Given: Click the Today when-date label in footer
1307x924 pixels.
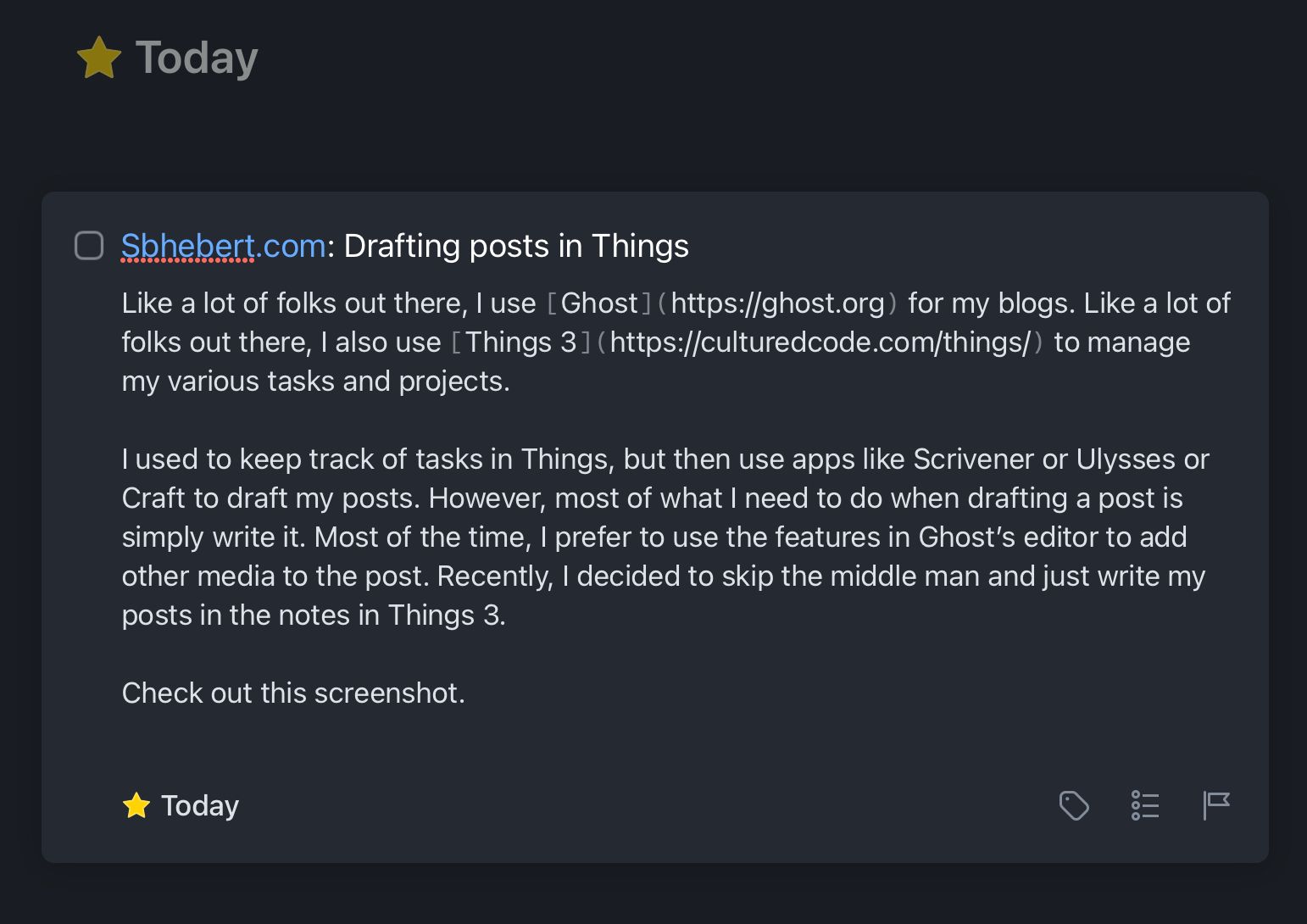Looking at the screenshot, I should (200, 805).
